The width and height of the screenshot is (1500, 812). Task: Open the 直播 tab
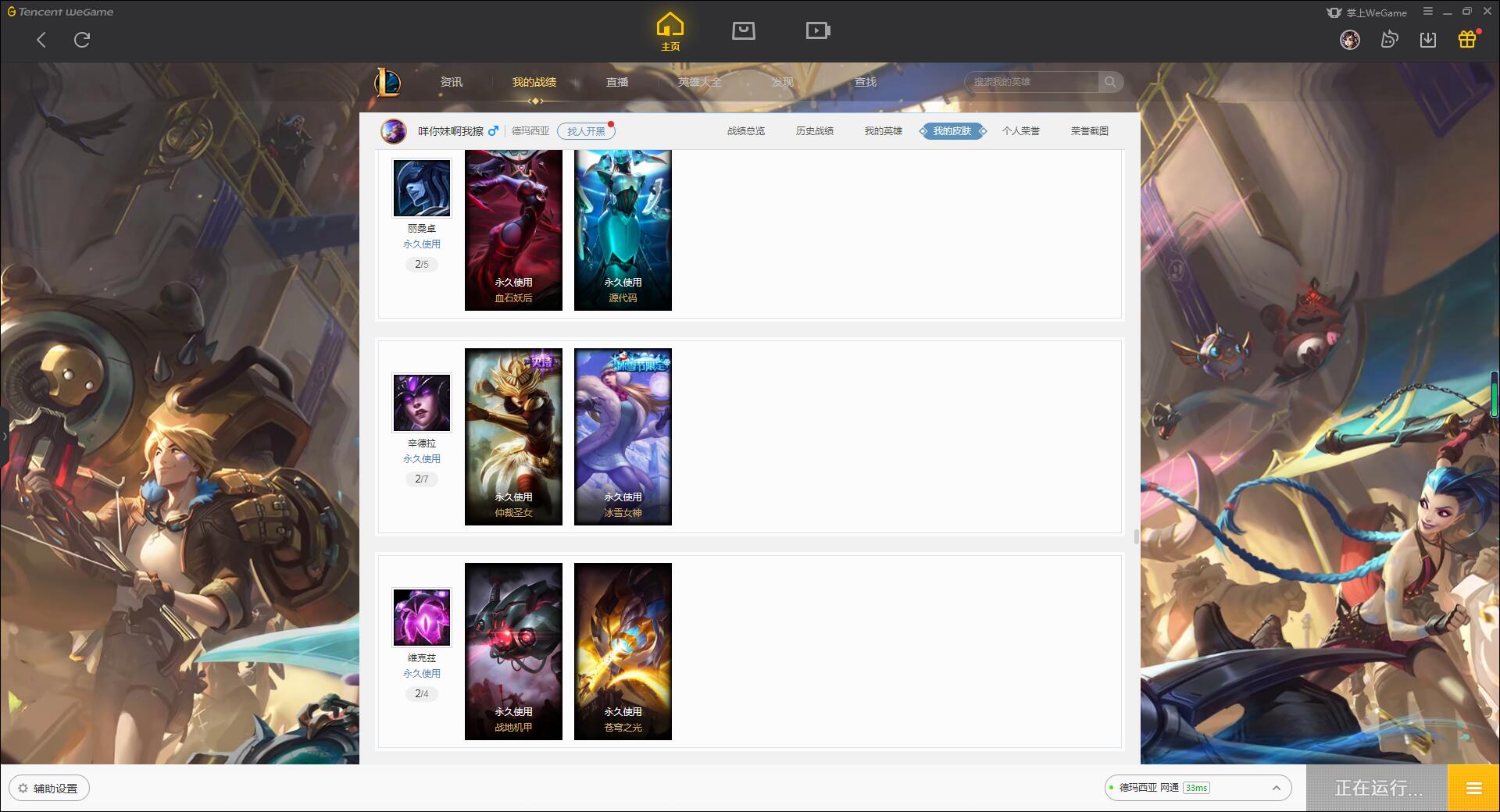click(x=617, y=82)
